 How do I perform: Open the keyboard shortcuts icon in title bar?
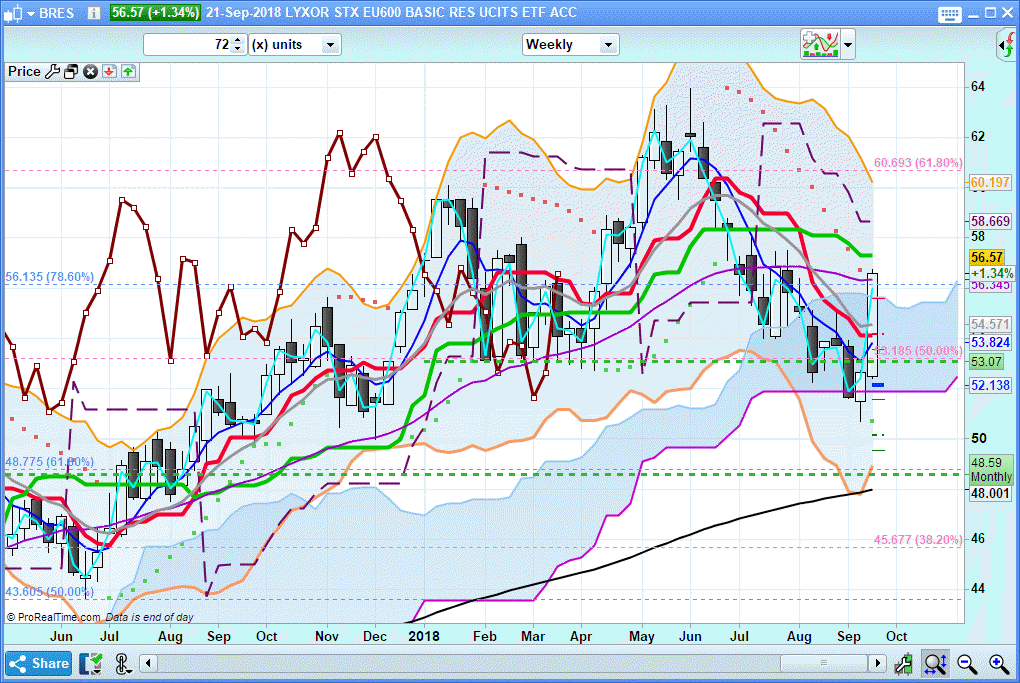tap(950, 14)
